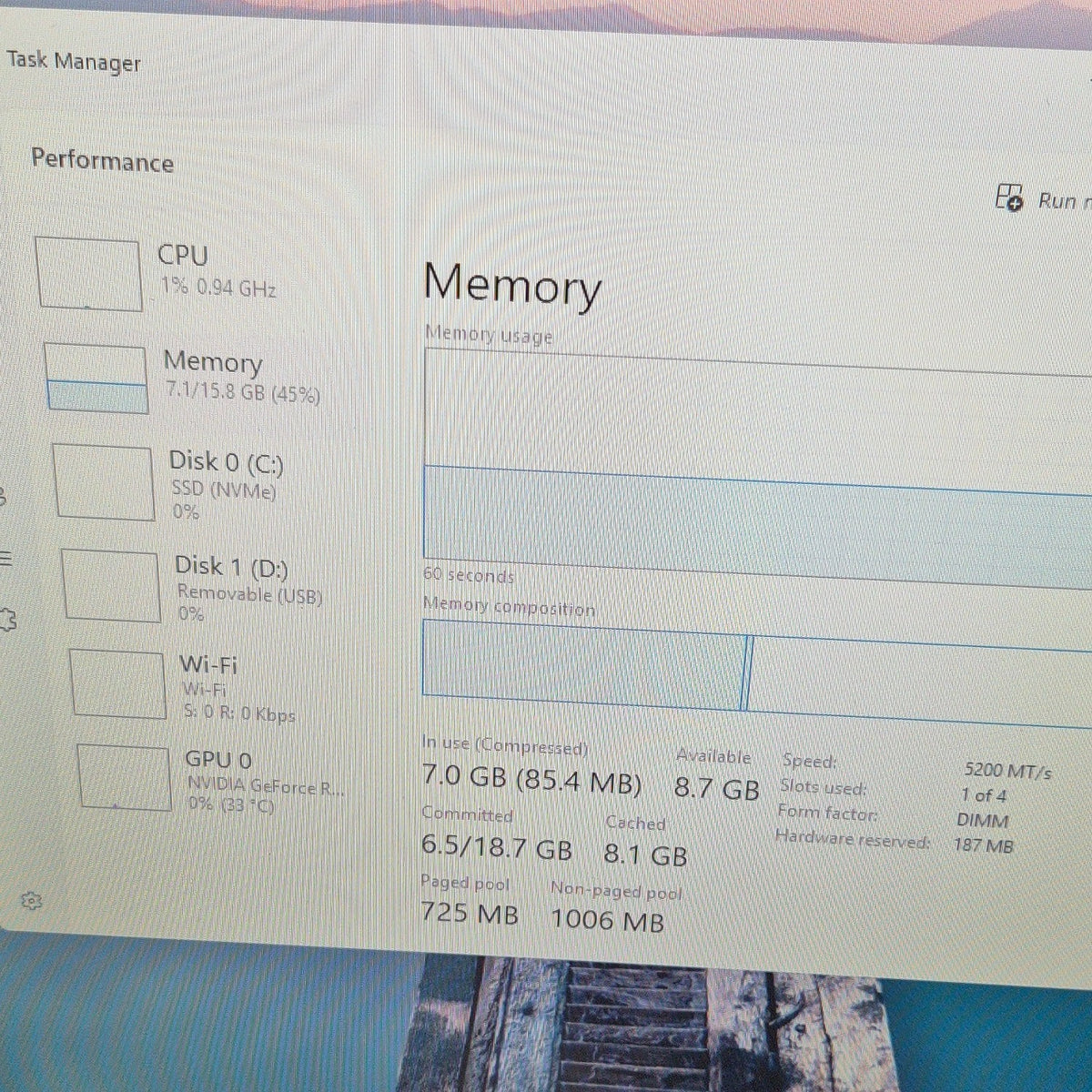Image resolution: width=1092 pixels, height=1092 pixels.
Task: Click slots used value "1 of 4"
Action: tap(983, 795)
